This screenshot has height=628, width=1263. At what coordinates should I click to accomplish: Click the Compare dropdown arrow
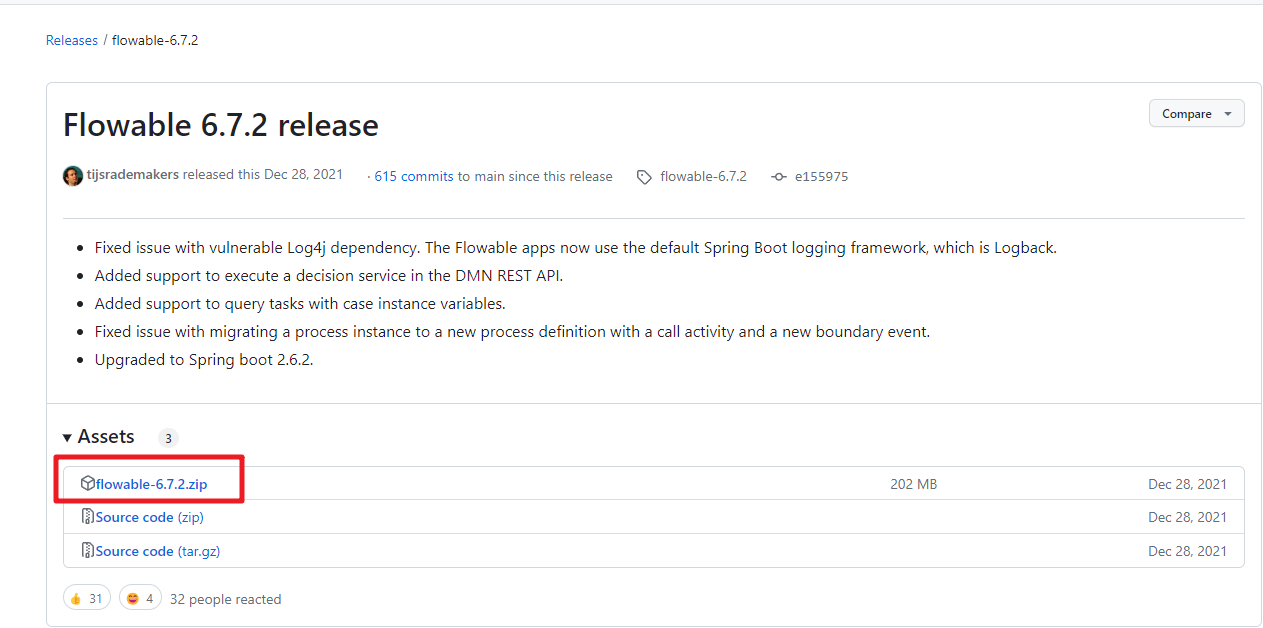1227,114
